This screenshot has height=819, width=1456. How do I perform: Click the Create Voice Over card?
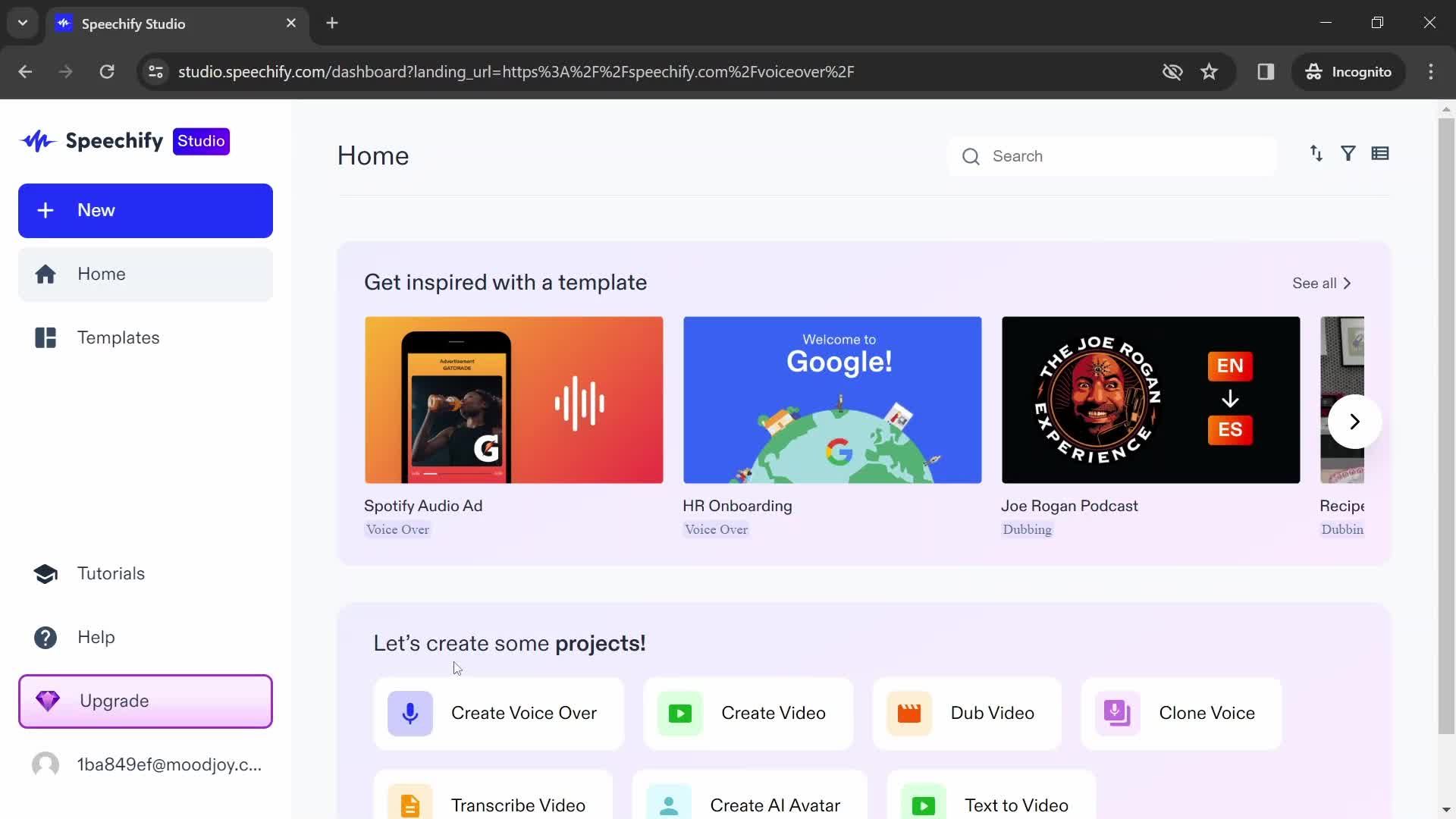(498, 714)
